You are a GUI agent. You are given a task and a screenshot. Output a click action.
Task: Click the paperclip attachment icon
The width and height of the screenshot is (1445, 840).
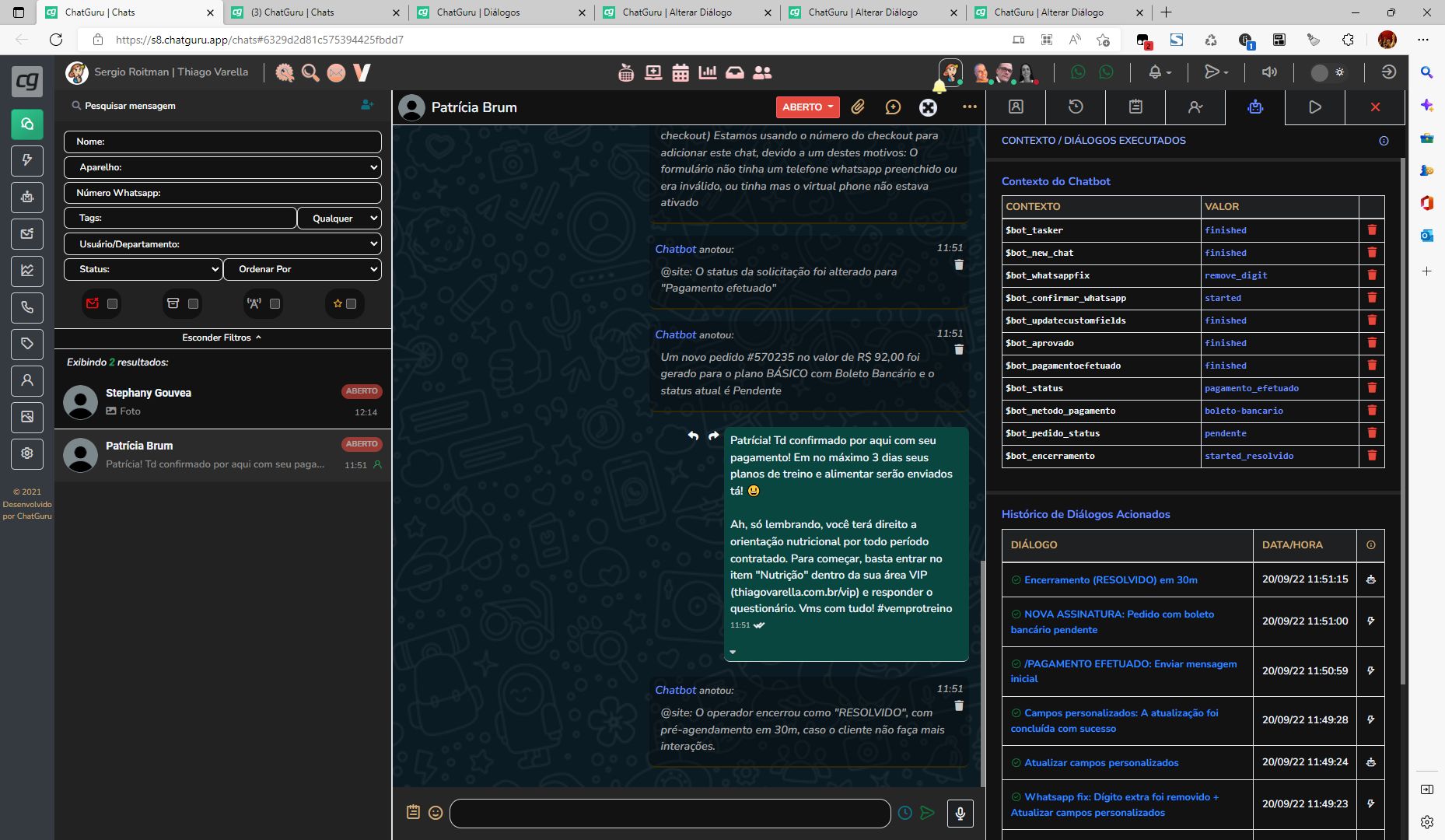(x=857, y=107)
